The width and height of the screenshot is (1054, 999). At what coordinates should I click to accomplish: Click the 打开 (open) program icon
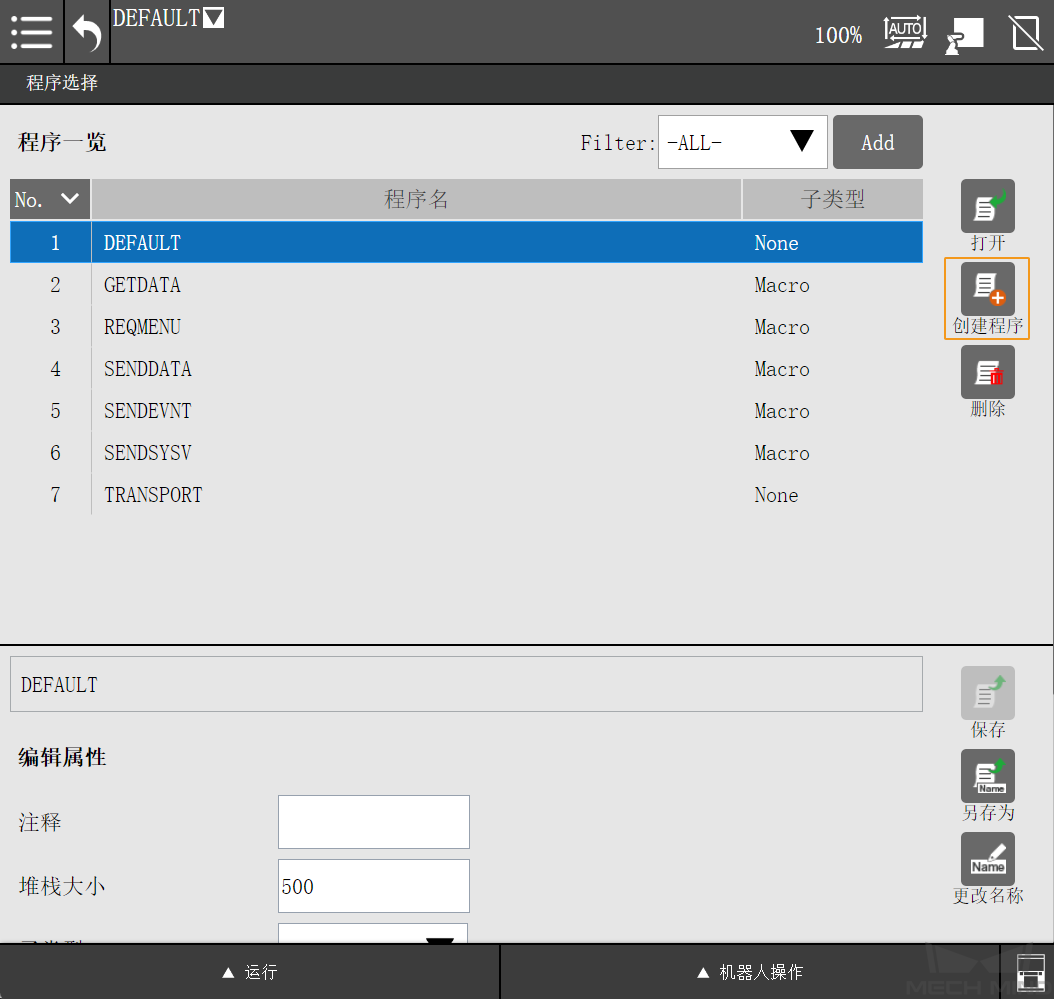987,206
